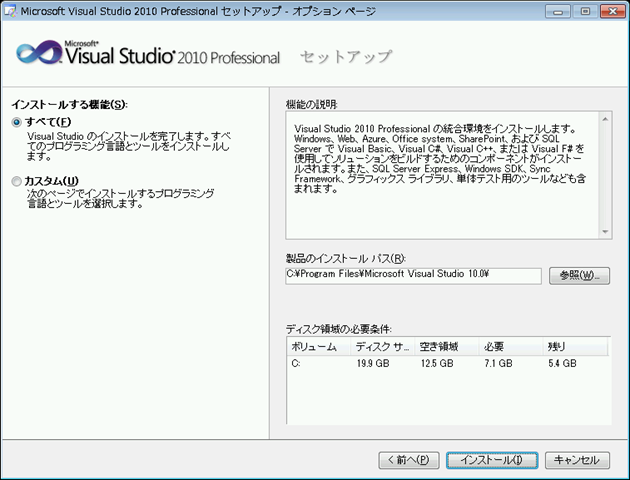
Task: Open the 参照(W)... browse dialog
Action: click(579, 276)
